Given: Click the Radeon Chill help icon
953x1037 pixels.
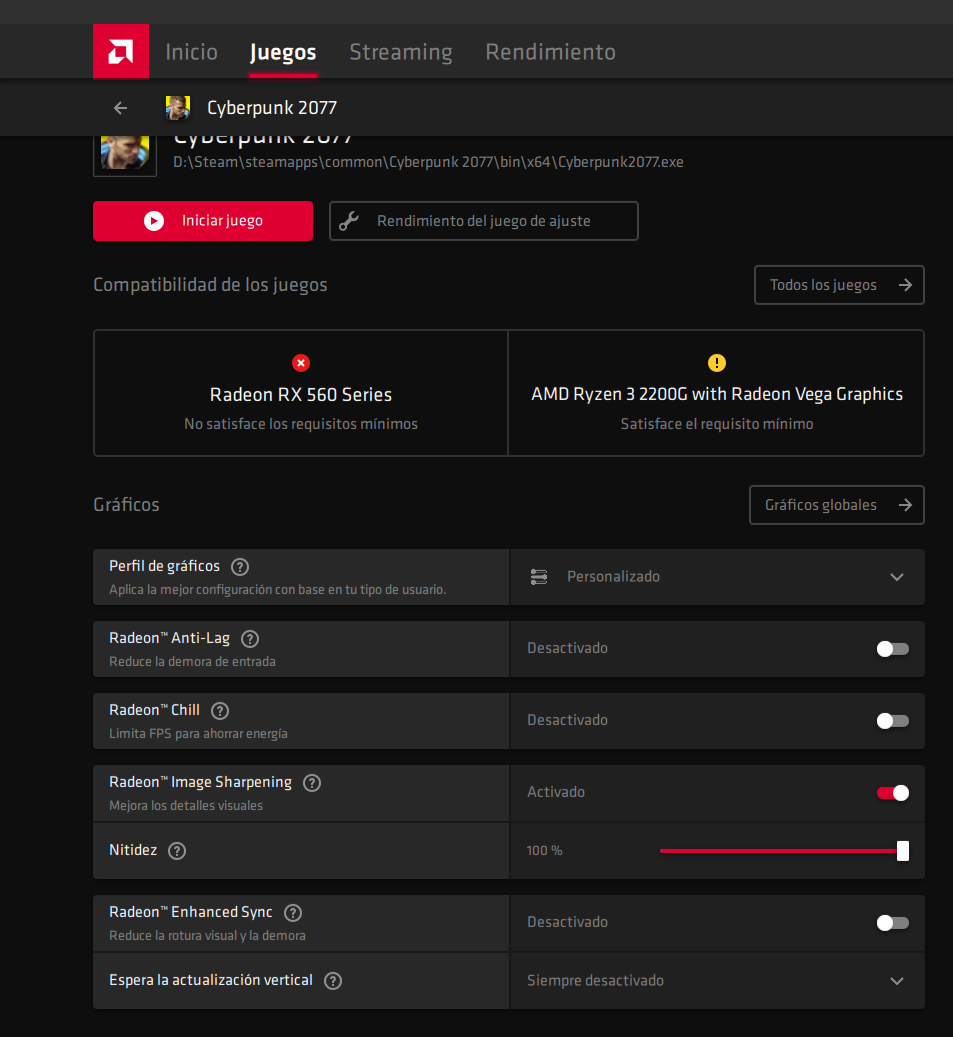Looking at the screenshot, I should tap(220, 711).
